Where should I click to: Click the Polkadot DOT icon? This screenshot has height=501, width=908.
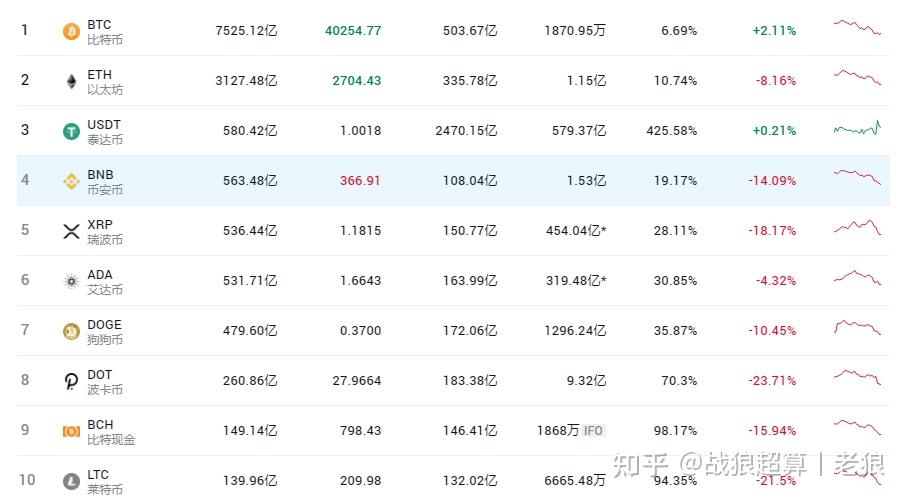(71, 381)
